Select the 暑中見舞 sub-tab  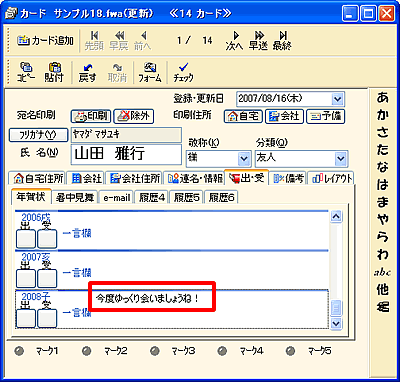coord(75,198)
